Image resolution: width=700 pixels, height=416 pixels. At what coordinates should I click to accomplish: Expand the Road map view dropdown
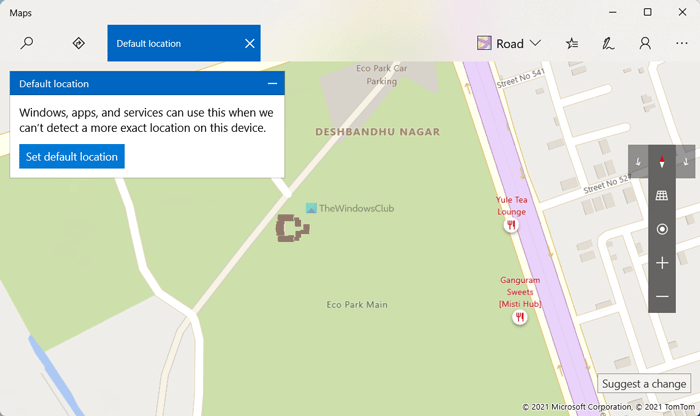[x=509, y=43]
